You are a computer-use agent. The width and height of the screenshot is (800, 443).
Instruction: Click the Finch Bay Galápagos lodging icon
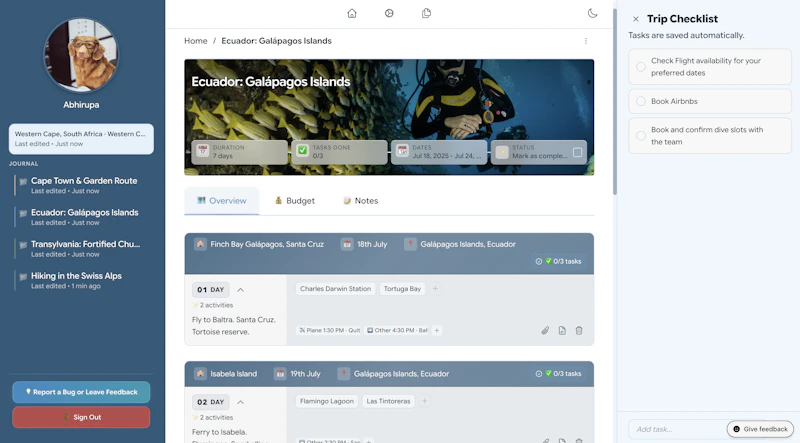(x=200, y=244)
